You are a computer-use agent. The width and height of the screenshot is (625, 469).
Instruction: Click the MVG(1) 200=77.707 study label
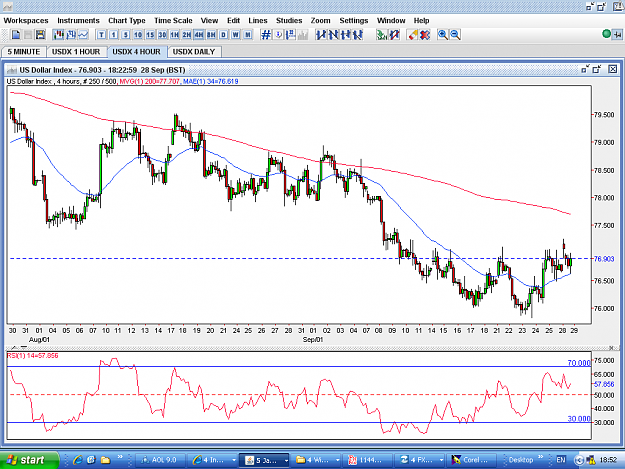click(149, 81)
